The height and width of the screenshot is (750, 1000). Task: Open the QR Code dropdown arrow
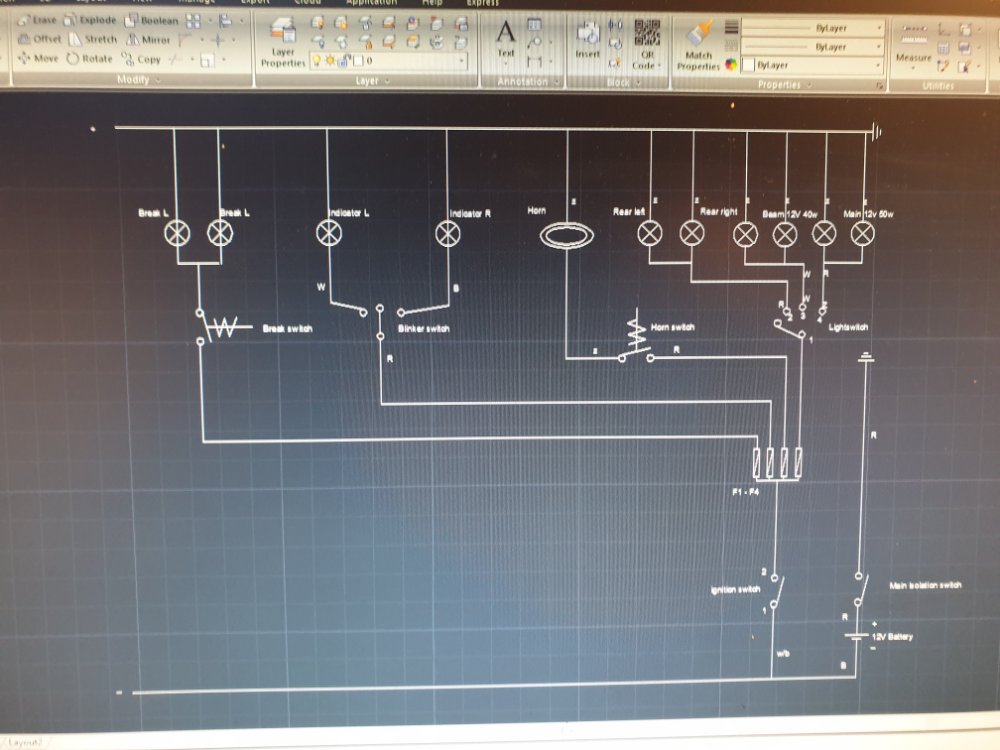(659, 66)
